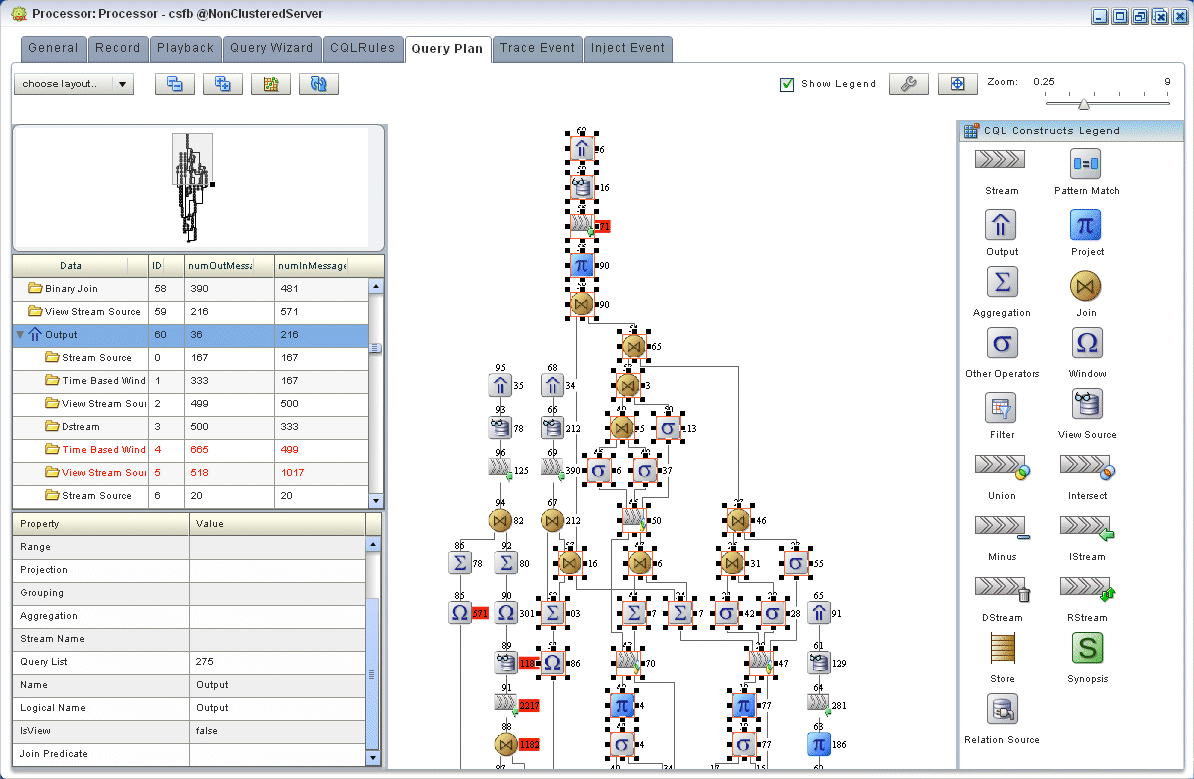Click the Value column header
The width and height of the screenshot is (1194, 779).
[x=277, y=524]
